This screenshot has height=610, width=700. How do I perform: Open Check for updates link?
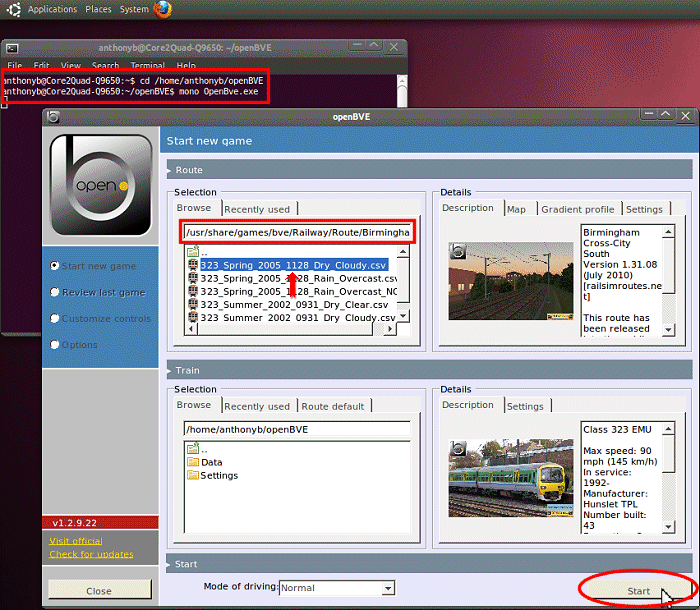91,554
